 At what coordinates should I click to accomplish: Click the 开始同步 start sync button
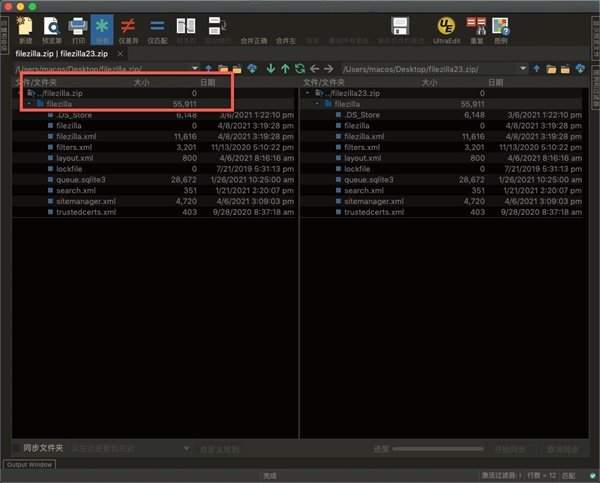click(x=509, y=449)
